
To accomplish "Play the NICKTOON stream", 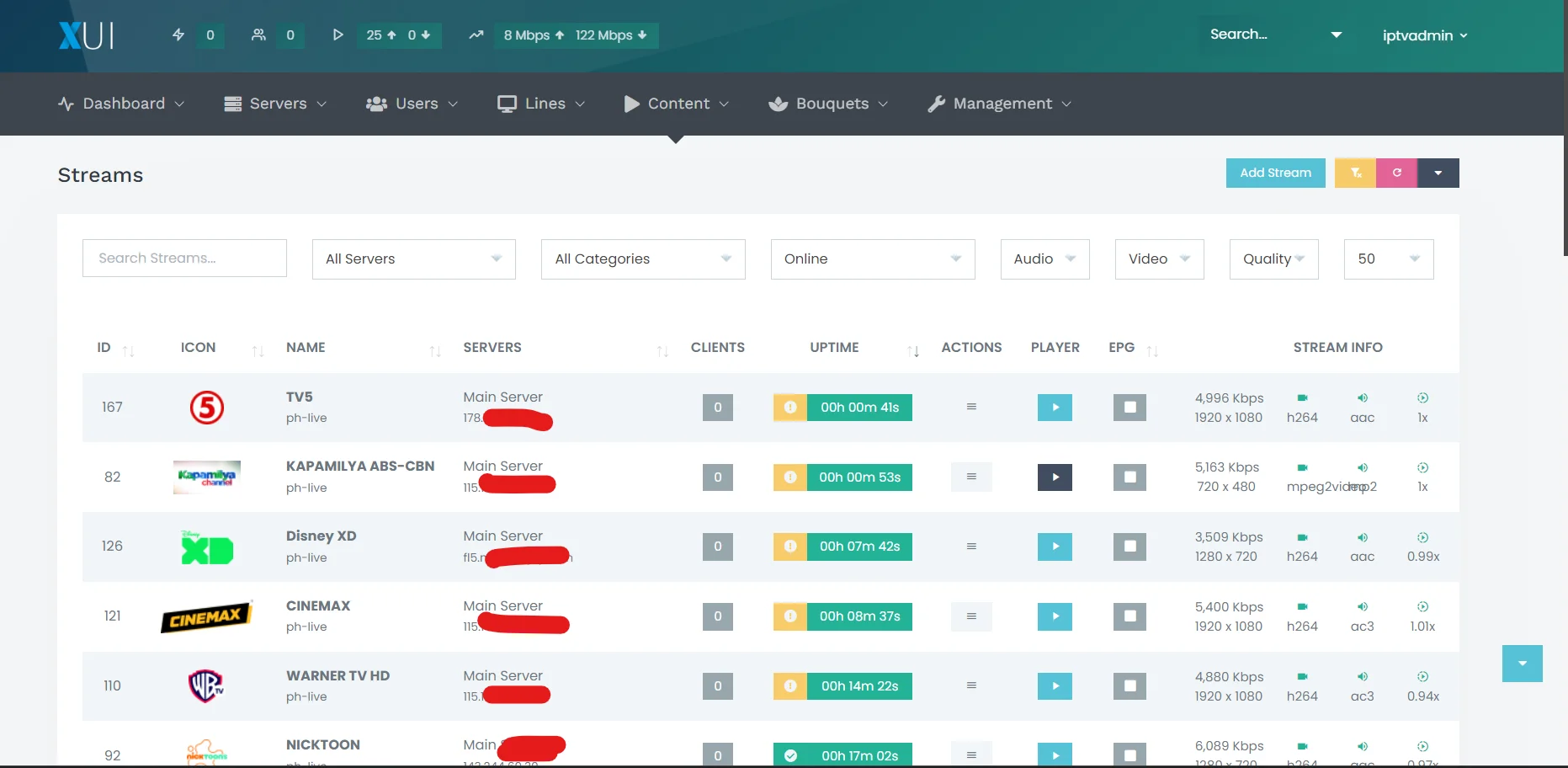I will tap(1055, 755).
